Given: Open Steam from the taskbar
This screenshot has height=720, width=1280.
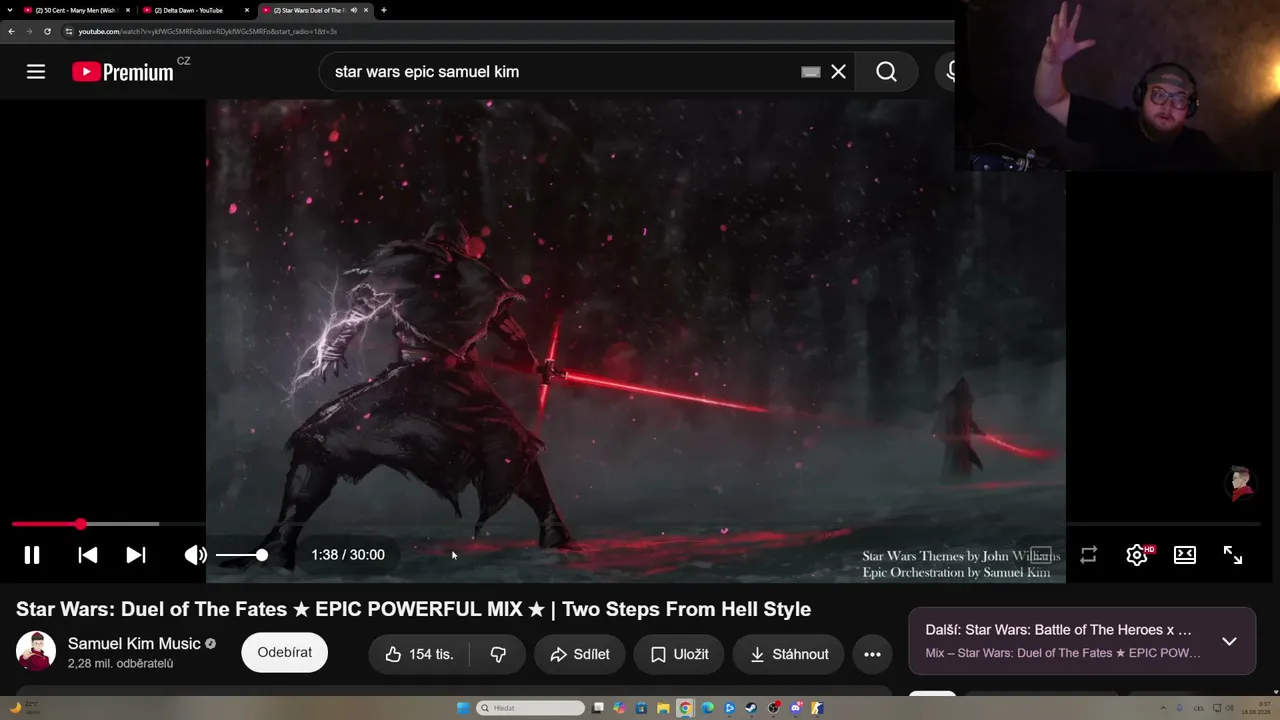Looking at the screenshot, I should 751,708.
